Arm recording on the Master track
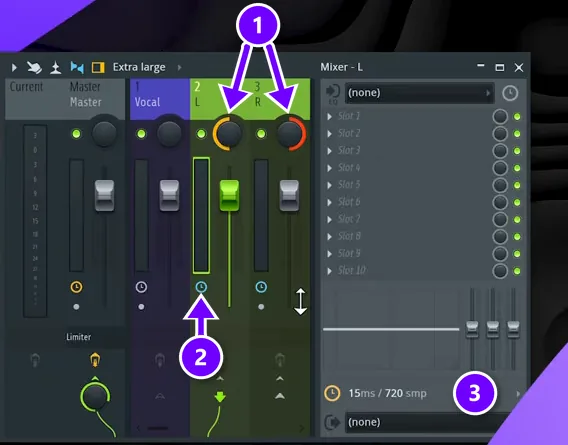568x445 pixels. pos(95,360)
